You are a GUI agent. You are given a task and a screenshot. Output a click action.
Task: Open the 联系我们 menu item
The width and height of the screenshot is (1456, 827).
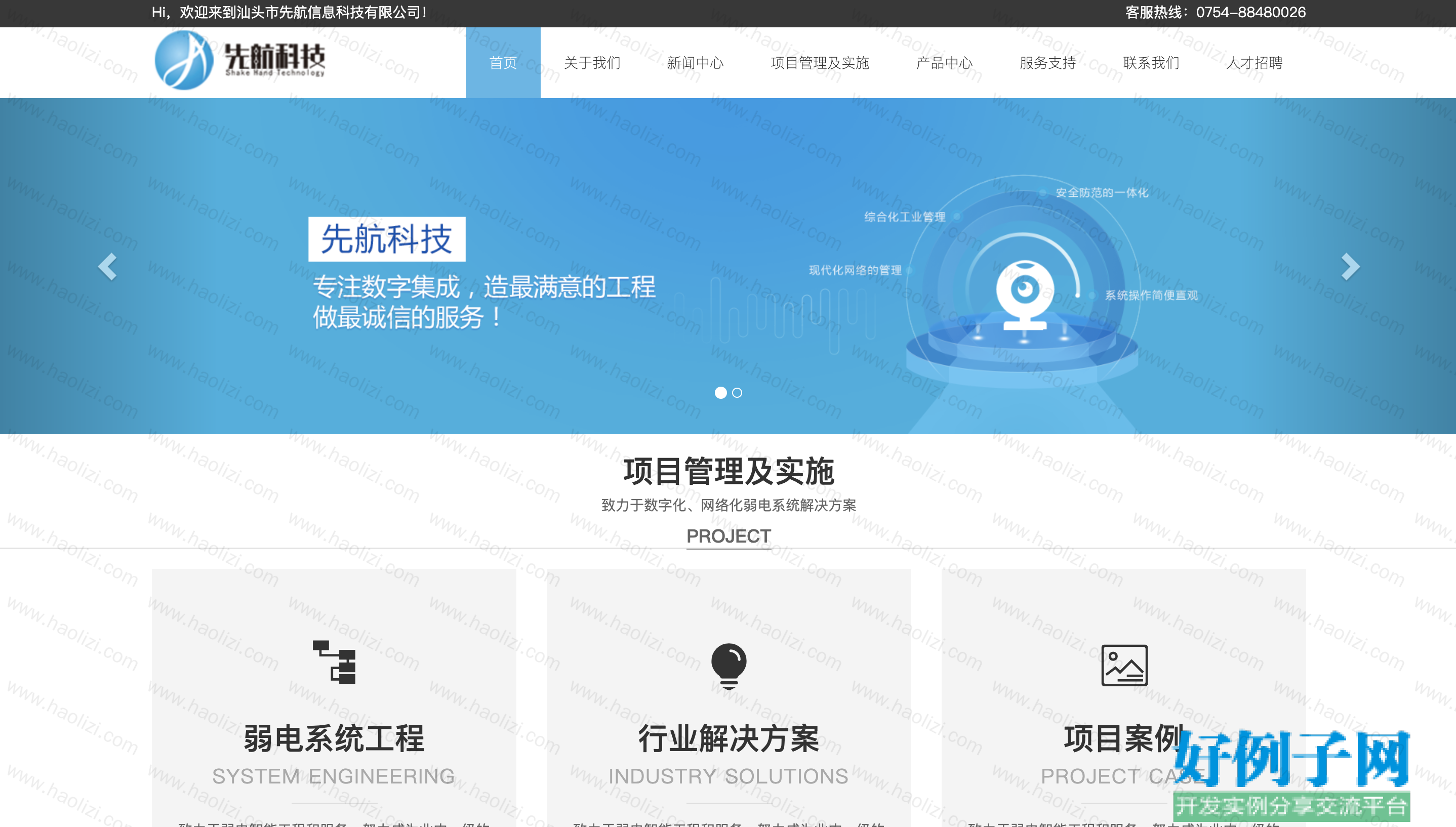pyautogui.click(x=1151, y=62)
